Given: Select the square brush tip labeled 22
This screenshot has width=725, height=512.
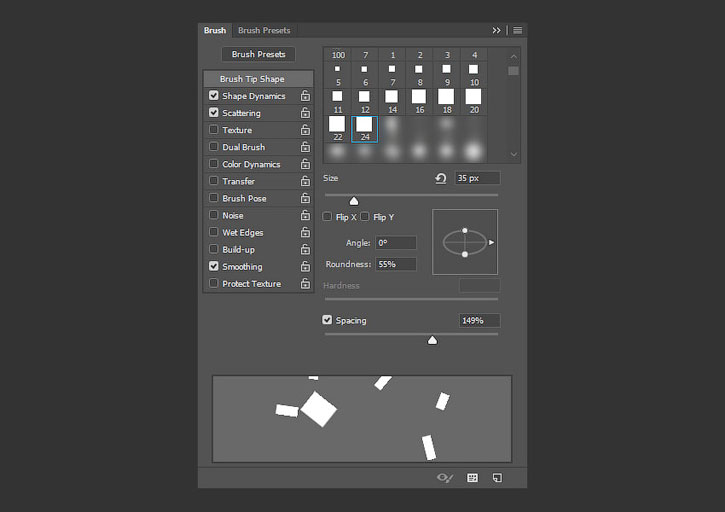Looking at the screenshot, I should pyautogui.click(x=337, y=129).
